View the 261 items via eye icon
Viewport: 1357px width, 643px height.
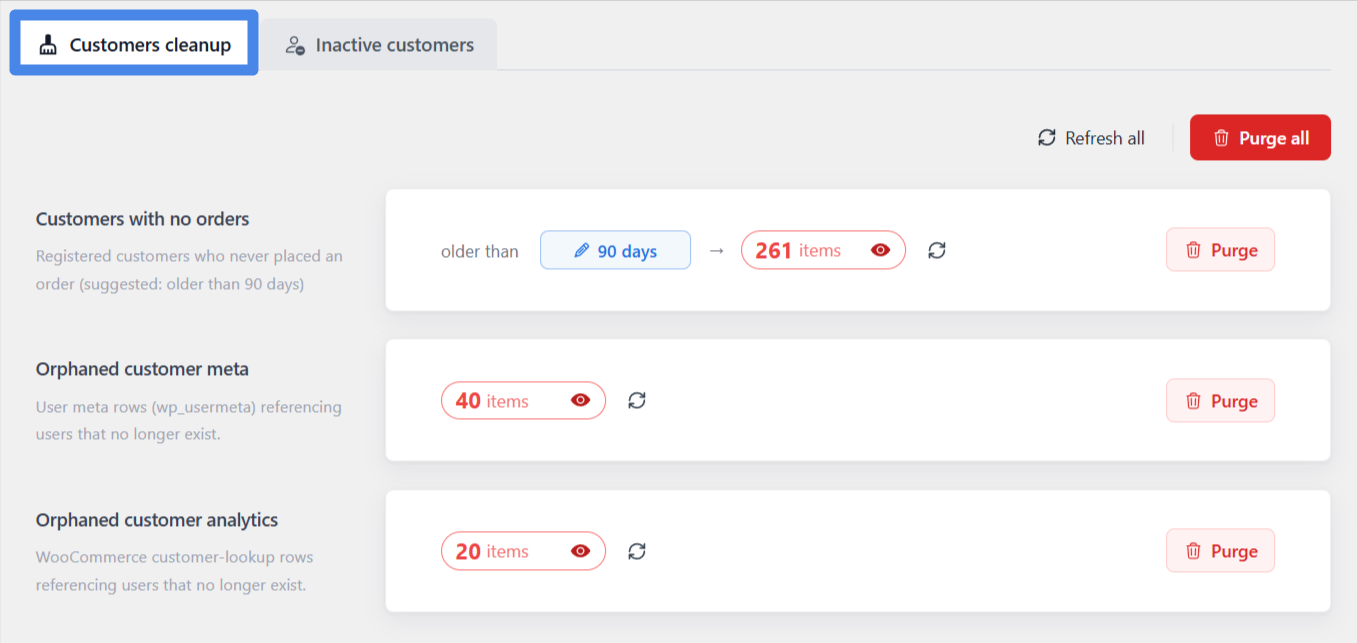(x=880, y=250)
